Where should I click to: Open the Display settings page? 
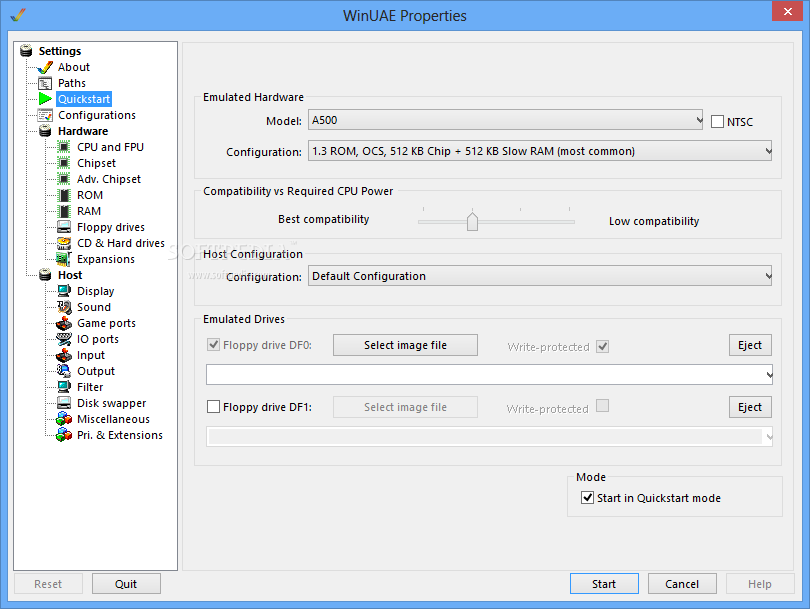pos(96,291)
